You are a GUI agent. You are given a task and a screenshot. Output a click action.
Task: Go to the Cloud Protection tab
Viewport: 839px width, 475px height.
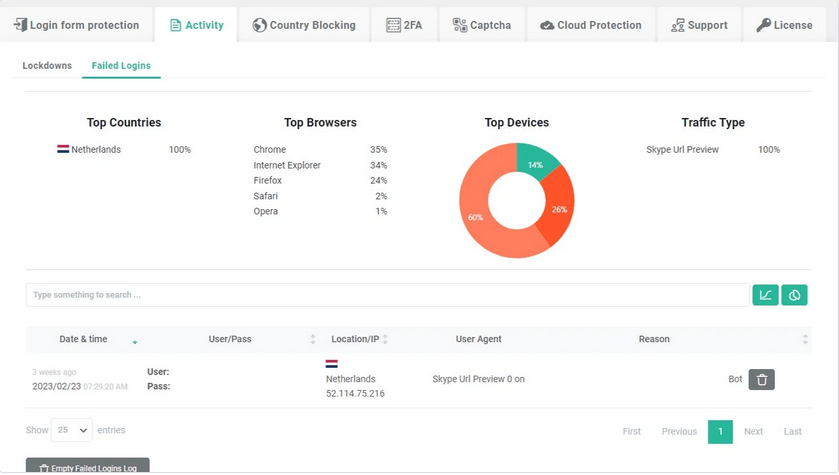[591, 25]
